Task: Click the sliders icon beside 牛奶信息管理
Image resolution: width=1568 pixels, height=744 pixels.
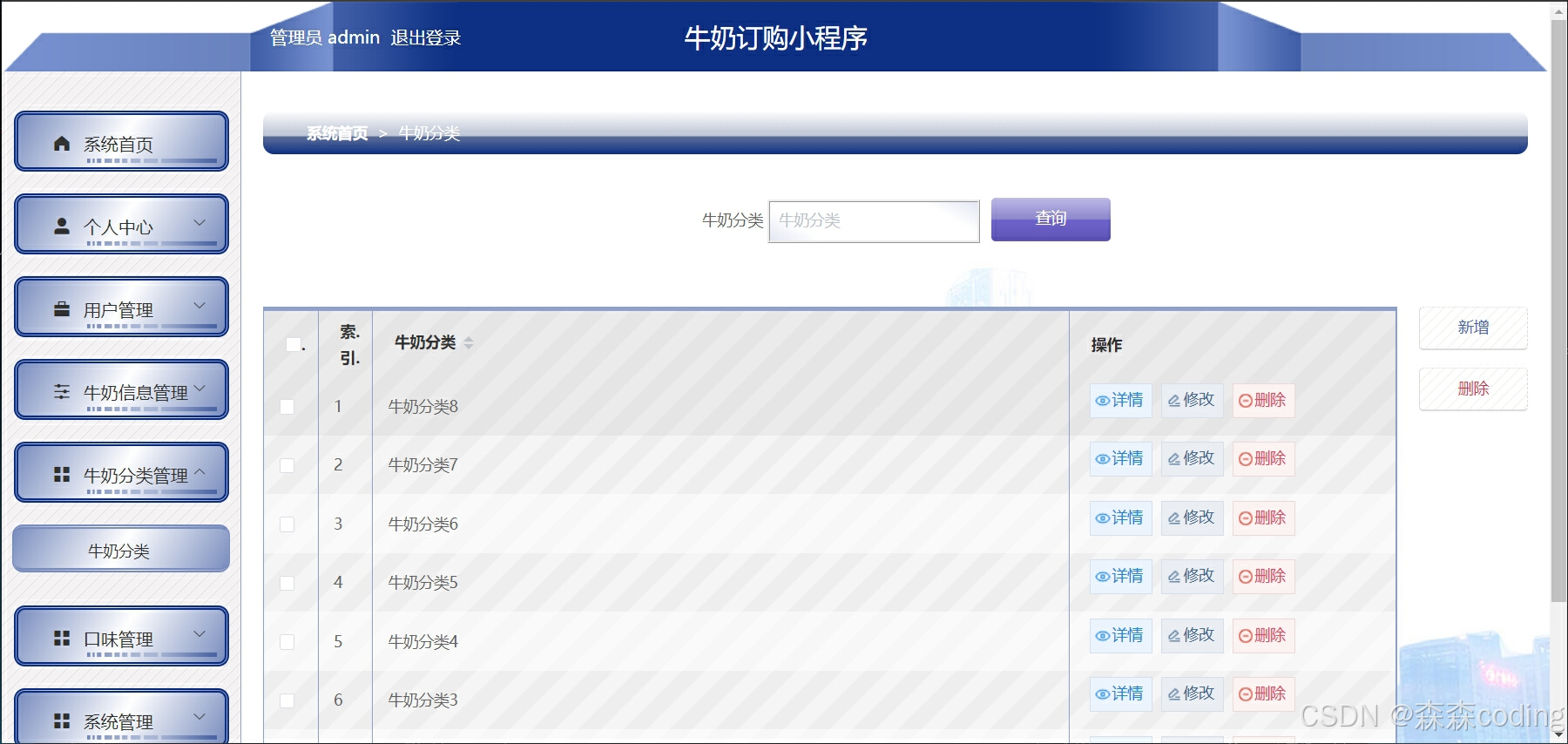Action: pyautogui.click(x=62, y=391)
